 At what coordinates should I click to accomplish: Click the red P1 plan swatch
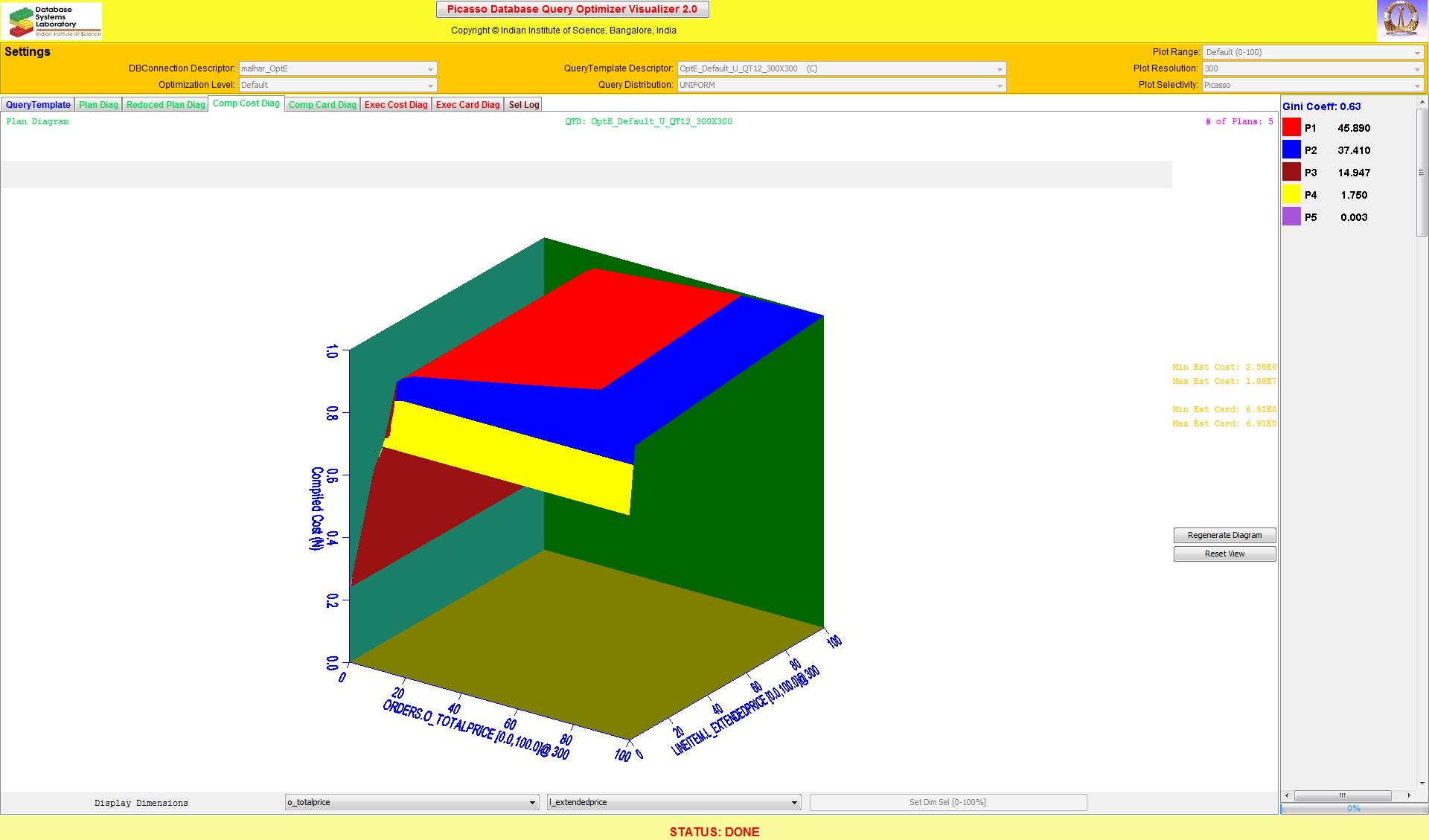coord(1291,128)
